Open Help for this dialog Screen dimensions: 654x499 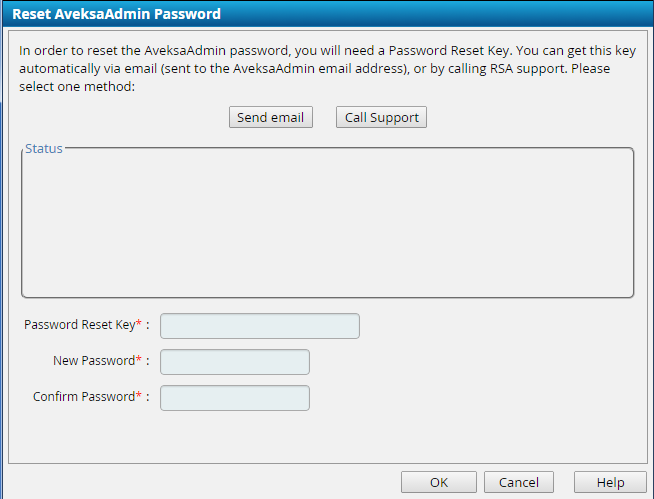pos(610,482)
